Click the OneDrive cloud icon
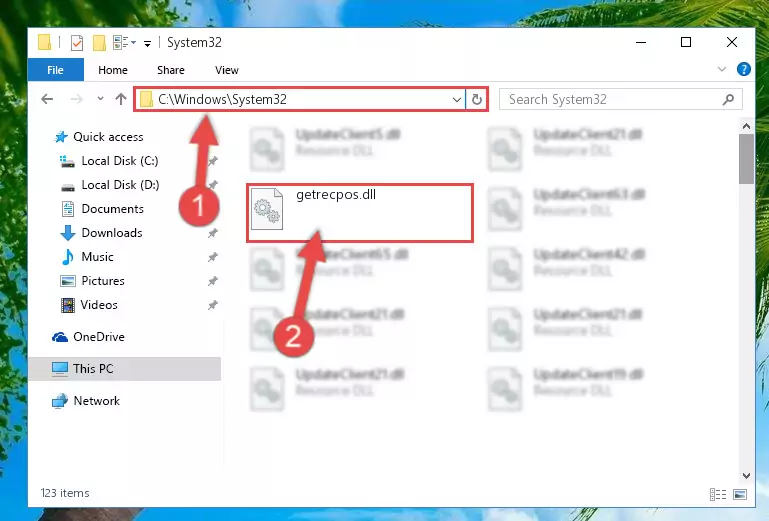 60,337
